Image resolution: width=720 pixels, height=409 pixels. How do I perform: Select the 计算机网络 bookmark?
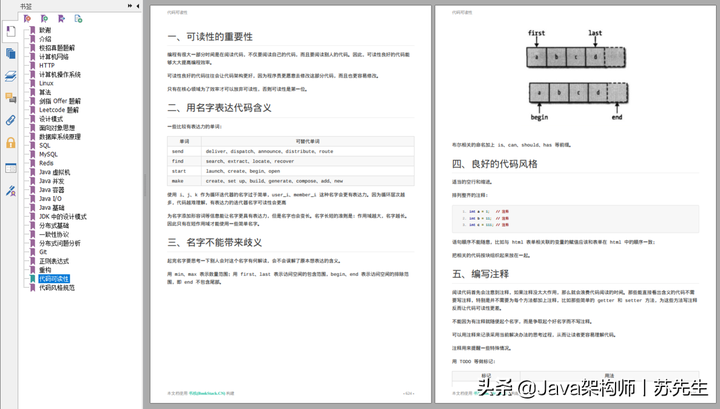(x=54, y=57)
